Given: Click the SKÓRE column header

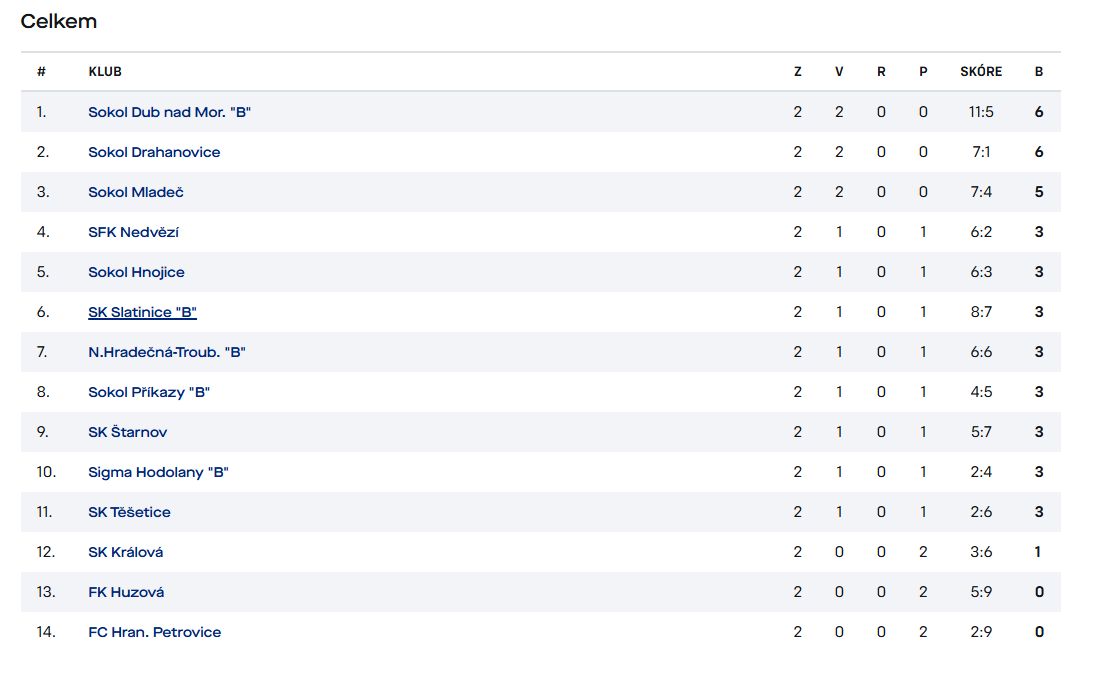Looking at the screenshot, I should pos(981,72).
